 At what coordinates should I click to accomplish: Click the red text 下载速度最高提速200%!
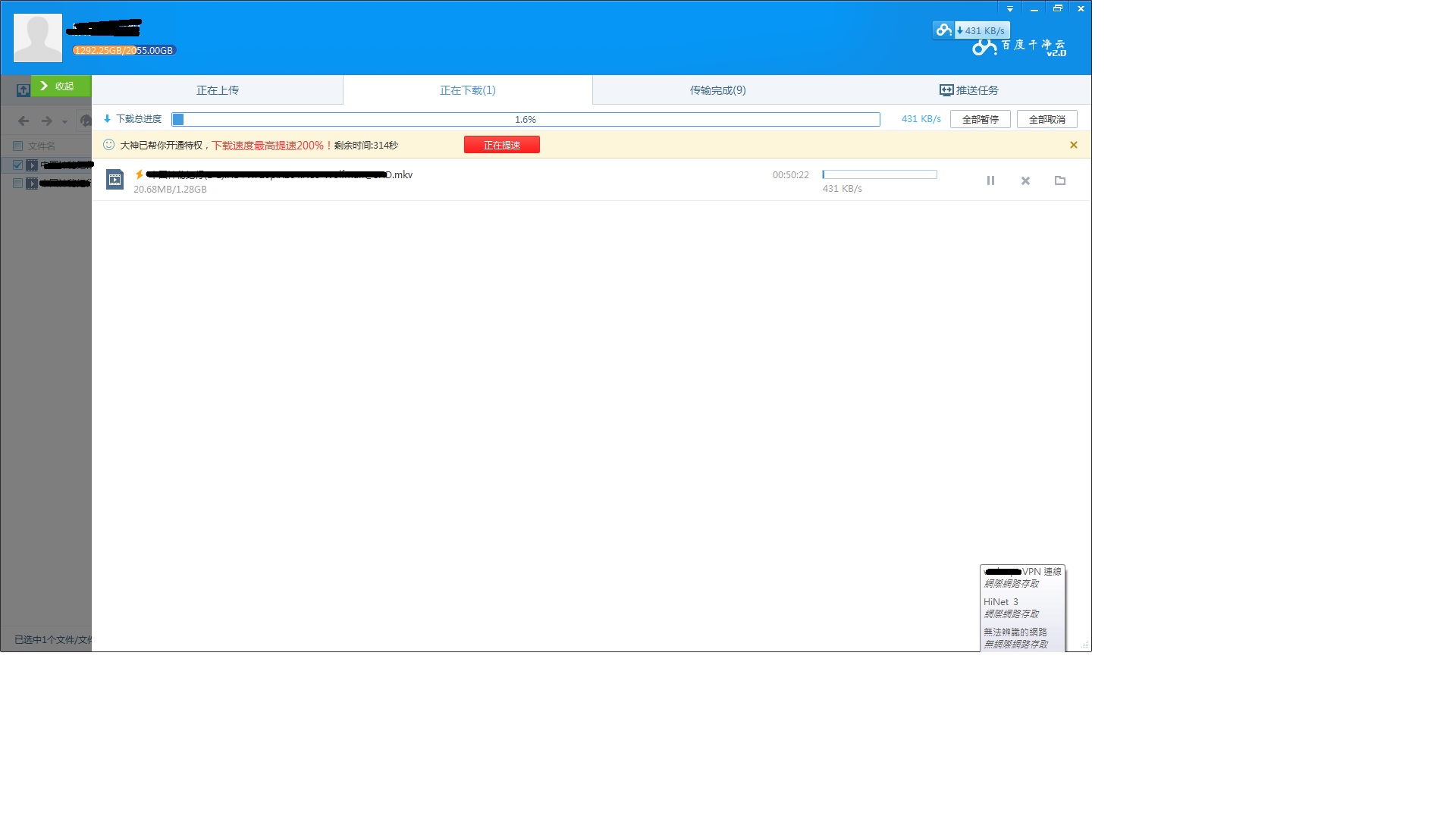[271, 145]
